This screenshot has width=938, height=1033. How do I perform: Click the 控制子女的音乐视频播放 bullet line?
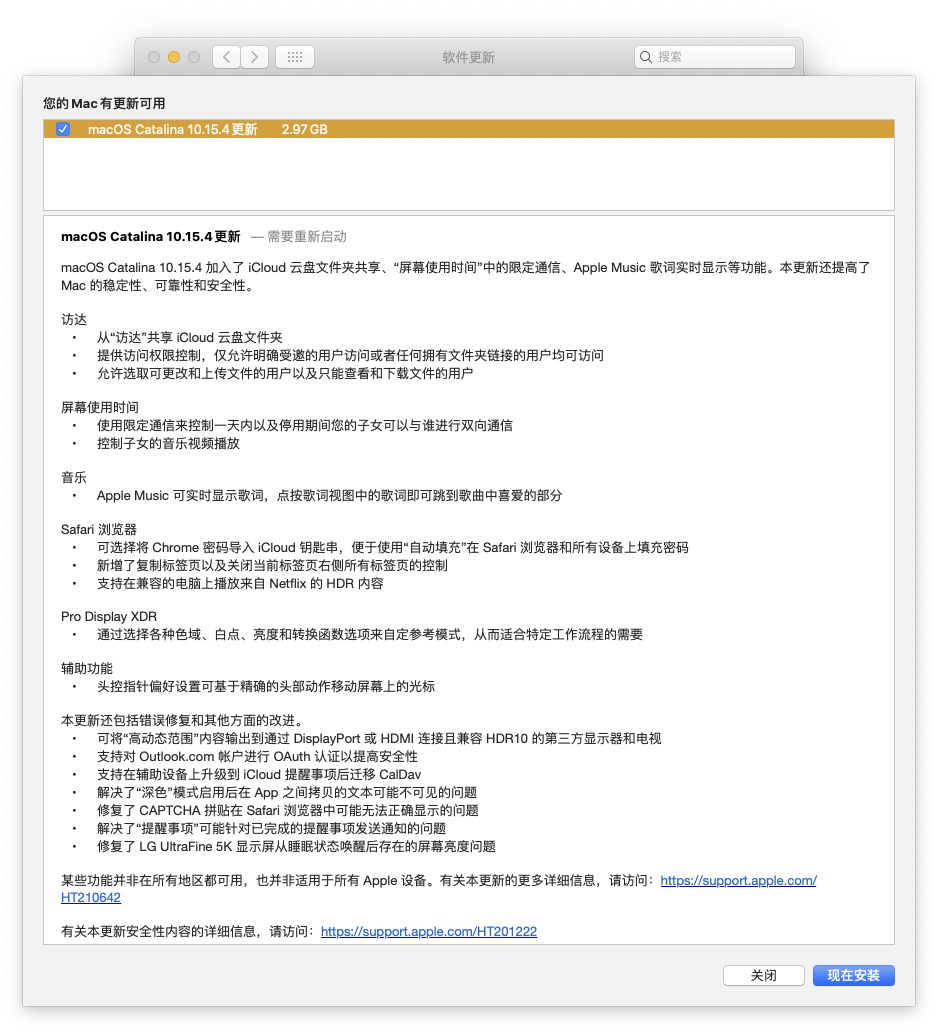(168, 443)
